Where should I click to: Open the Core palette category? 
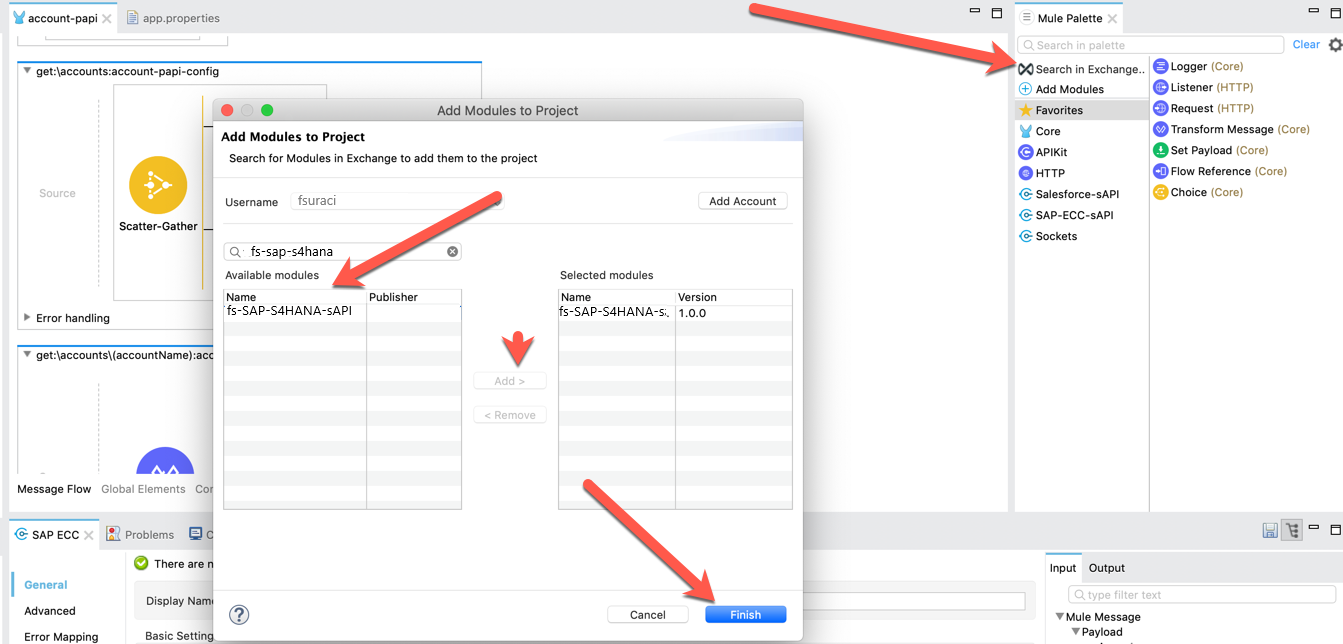(1040, 131)
